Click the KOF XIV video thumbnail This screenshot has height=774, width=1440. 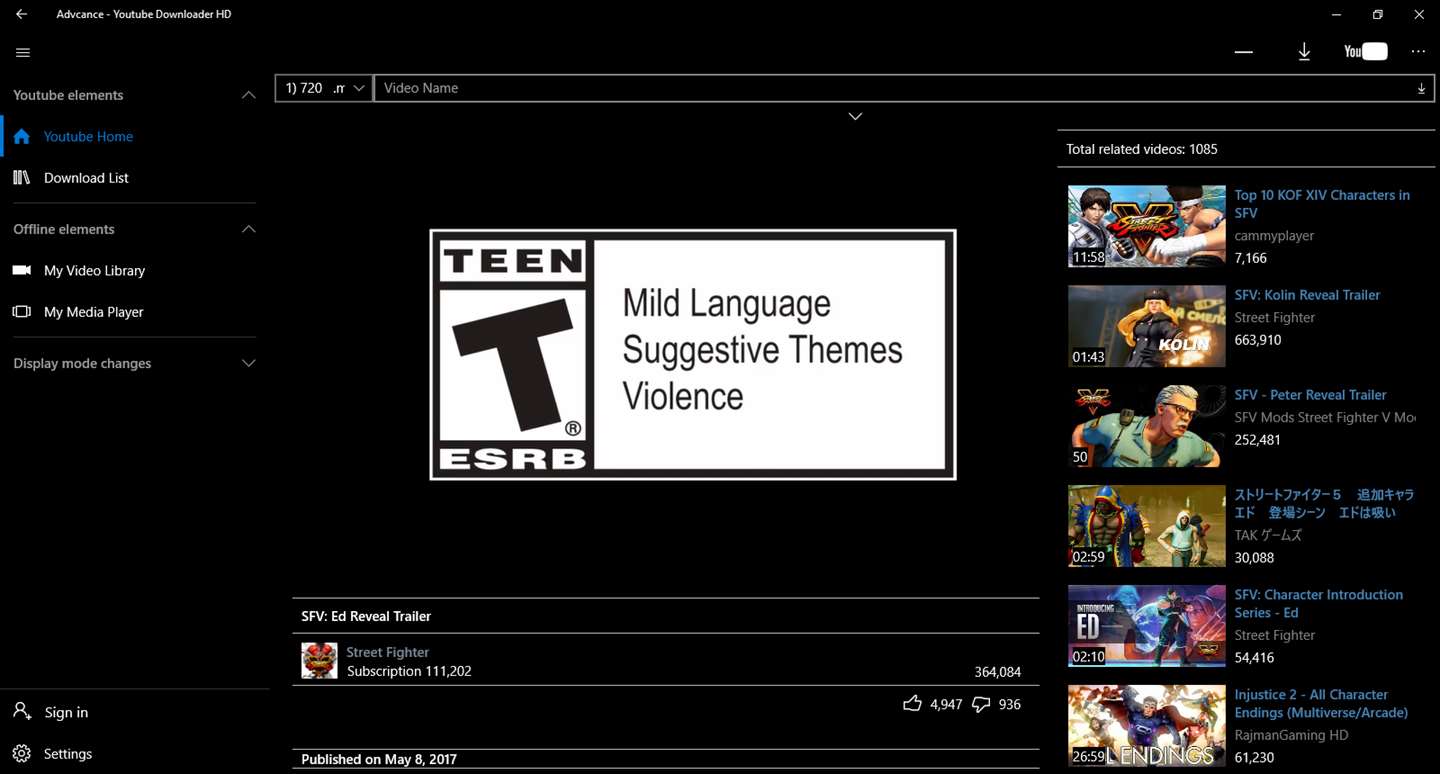point(1146,226)
